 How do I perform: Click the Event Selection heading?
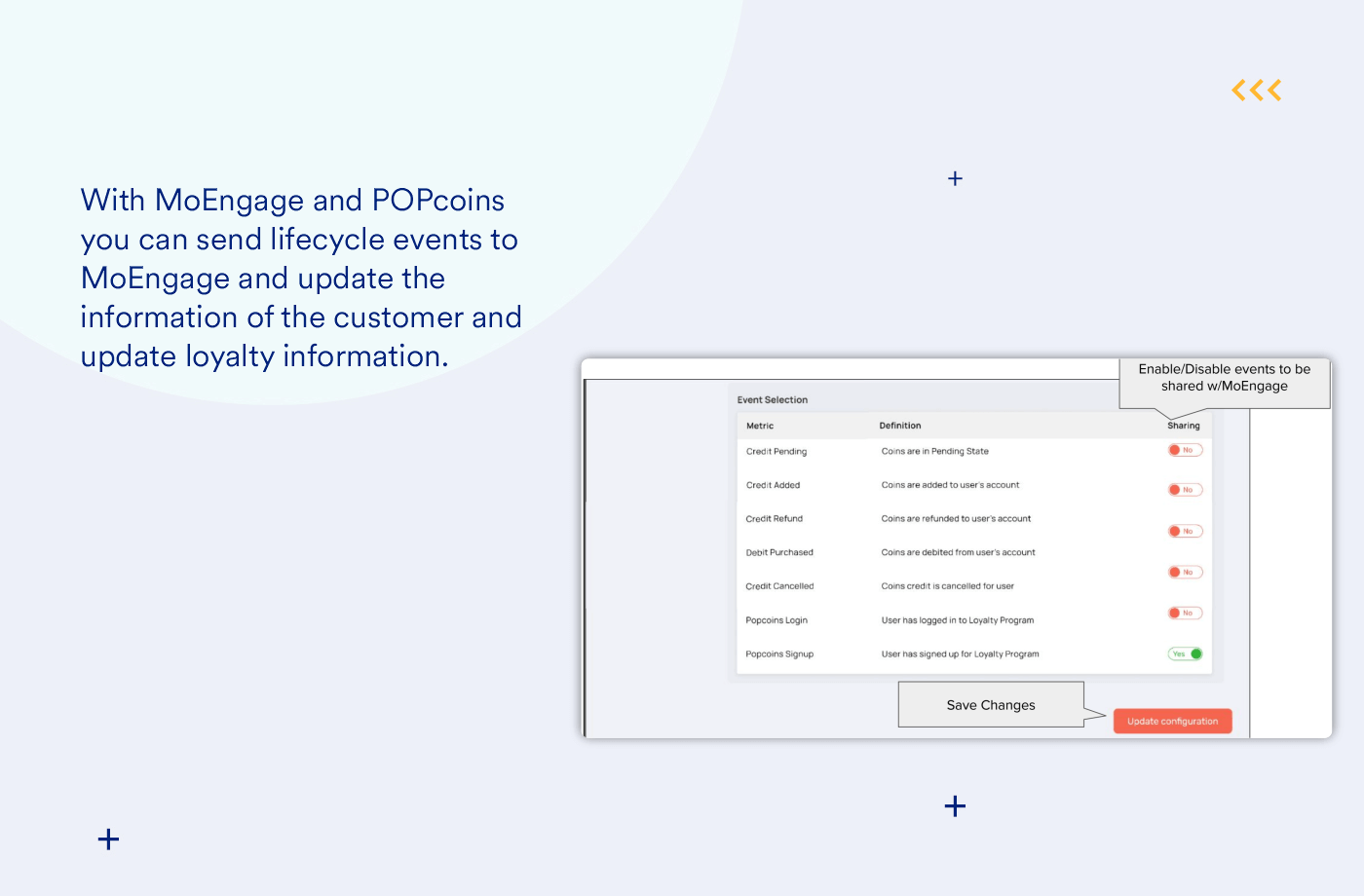(x=773, y=399)
